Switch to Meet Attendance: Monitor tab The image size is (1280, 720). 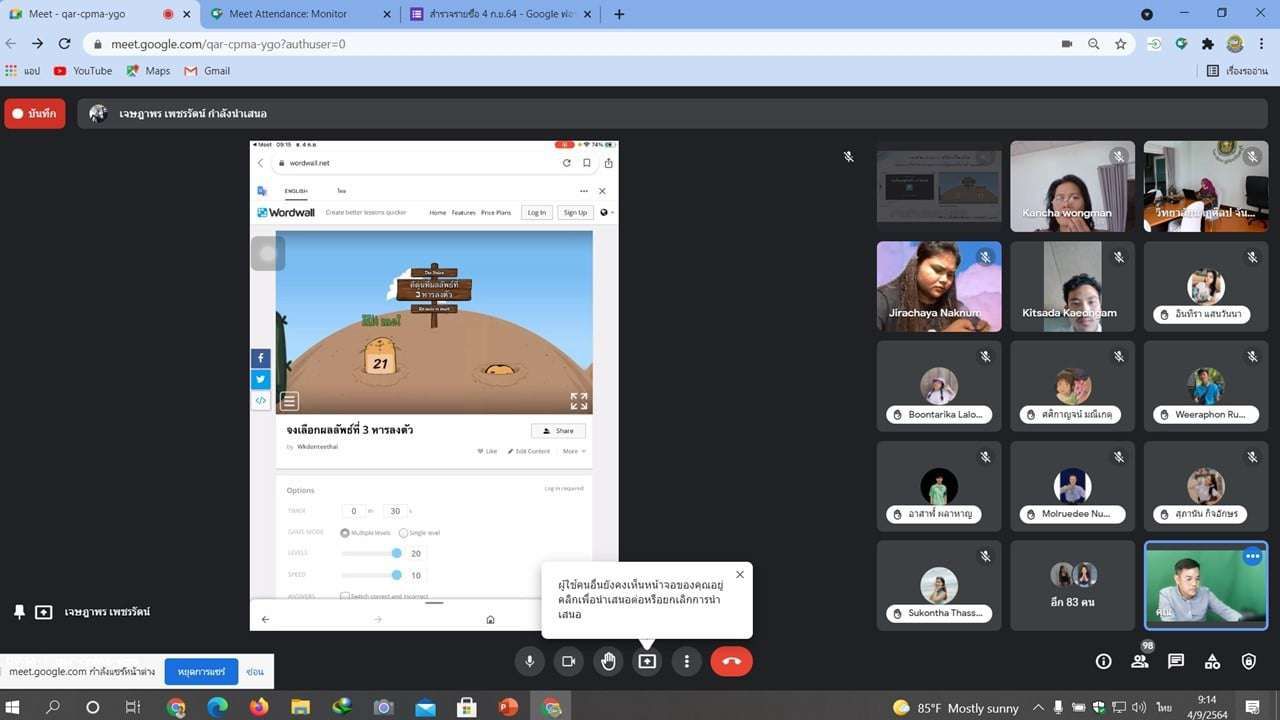click(x=288, y=14)
